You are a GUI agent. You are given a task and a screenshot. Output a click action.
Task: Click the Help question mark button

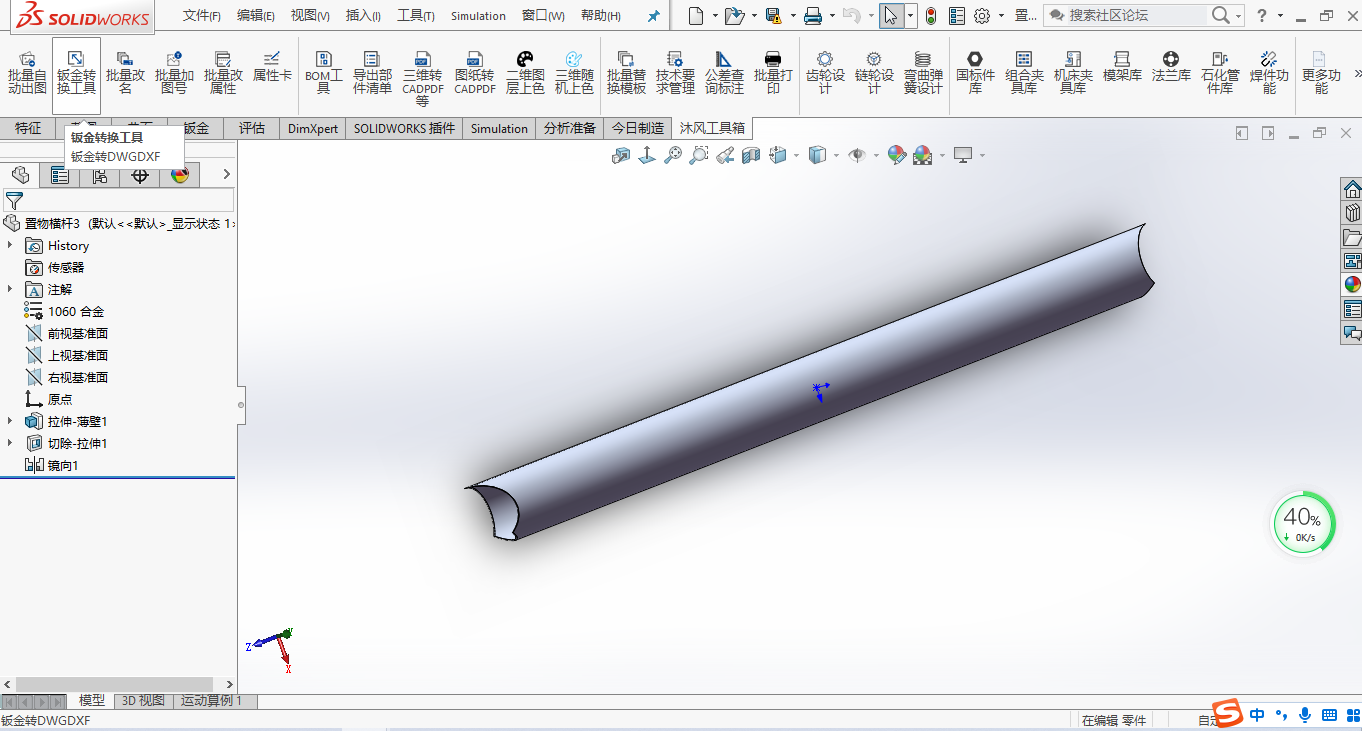pyautogui.click(x=1262, y=16)
